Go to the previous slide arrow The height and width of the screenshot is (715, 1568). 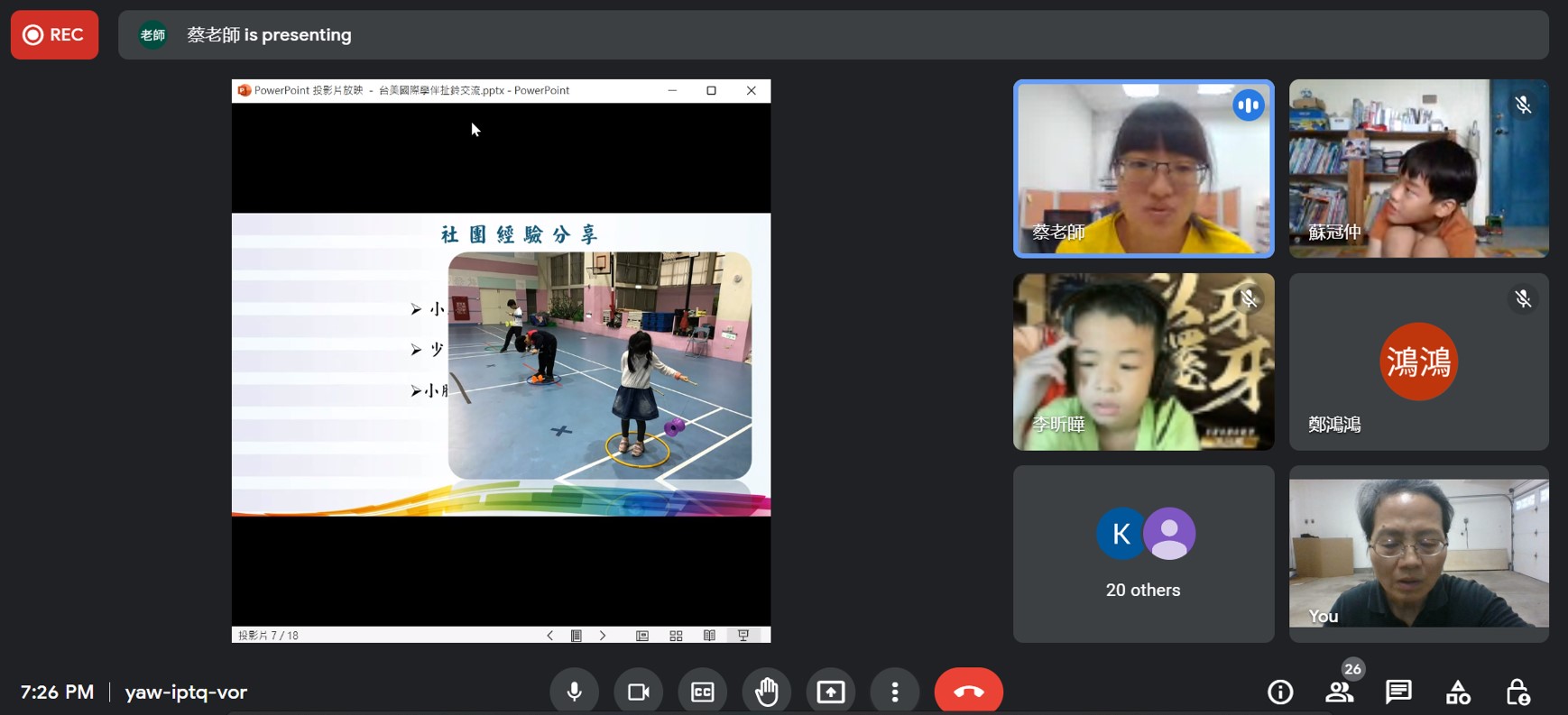[549, 636]
